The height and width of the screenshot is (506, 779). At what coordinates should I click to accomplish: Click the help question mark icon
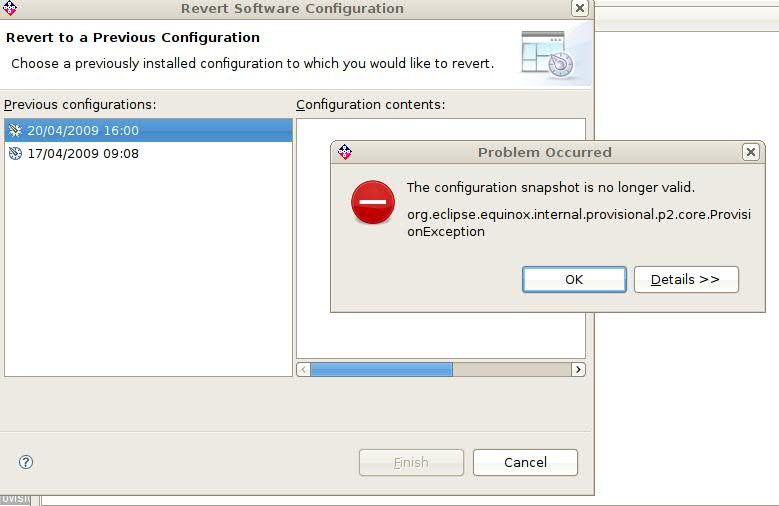26,462
